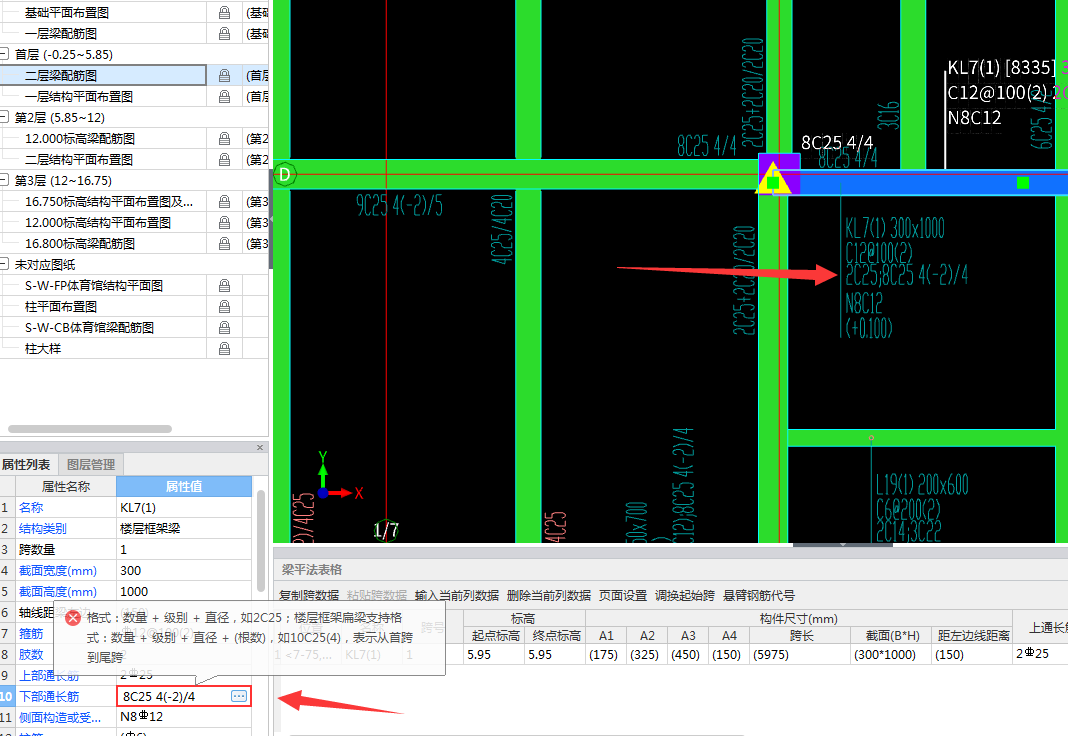Collapse the 未对应图纸 group
This screenshot has height=736, width=1068.
click(x=4, y=264)
